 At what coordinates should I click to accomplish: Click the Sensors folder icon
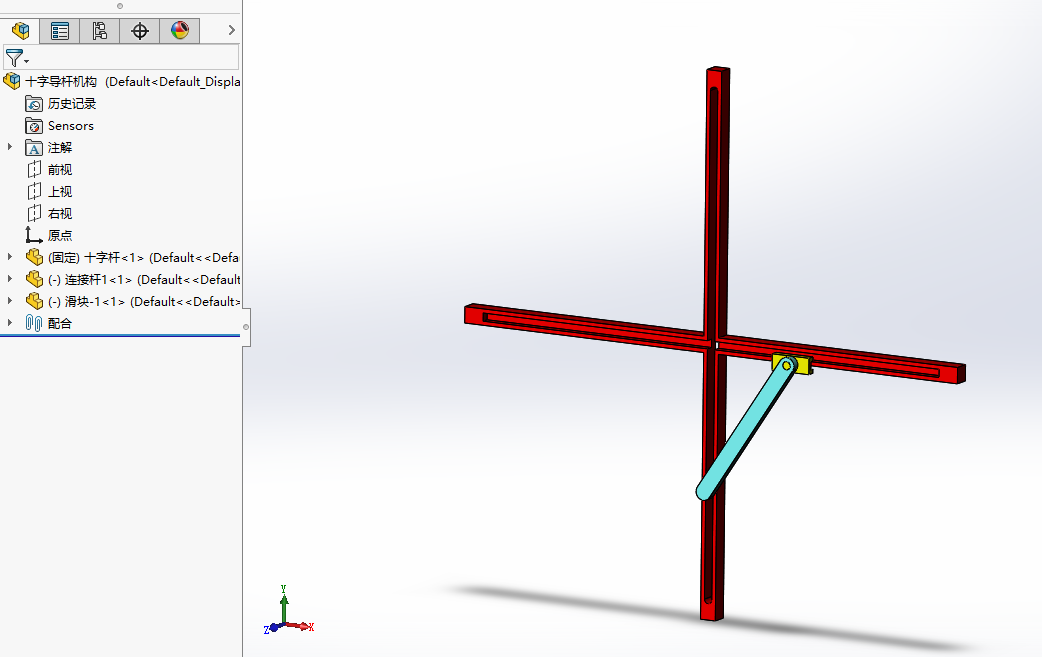pyautogui.click(x=34, y=126)
